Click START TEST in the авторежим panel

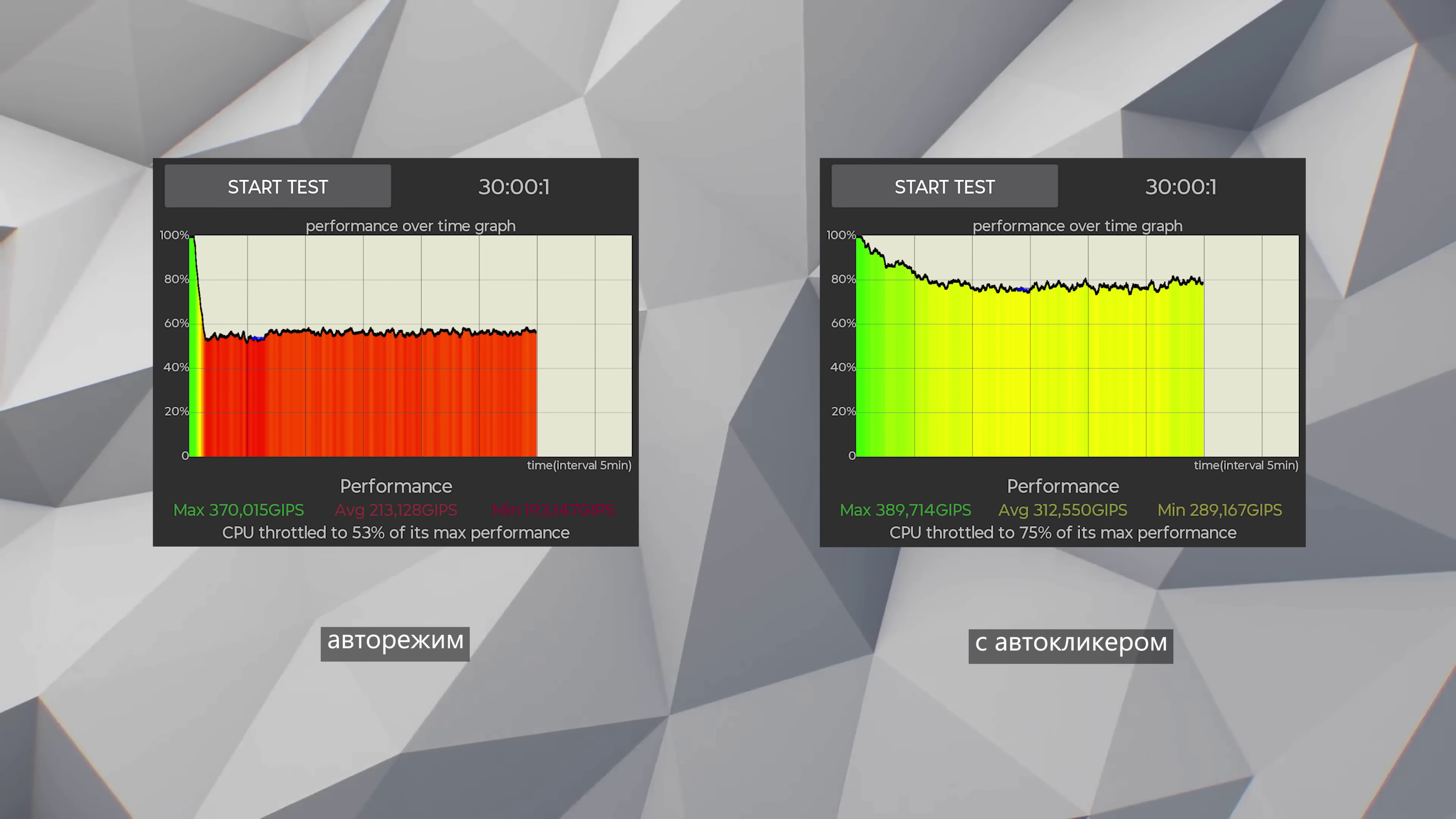[278, 186]
